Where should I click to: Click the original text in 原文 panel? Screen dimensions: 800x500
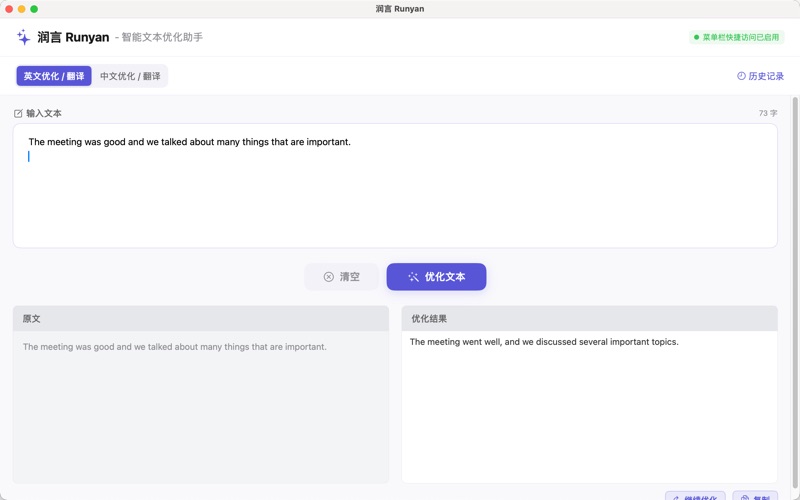174,347
